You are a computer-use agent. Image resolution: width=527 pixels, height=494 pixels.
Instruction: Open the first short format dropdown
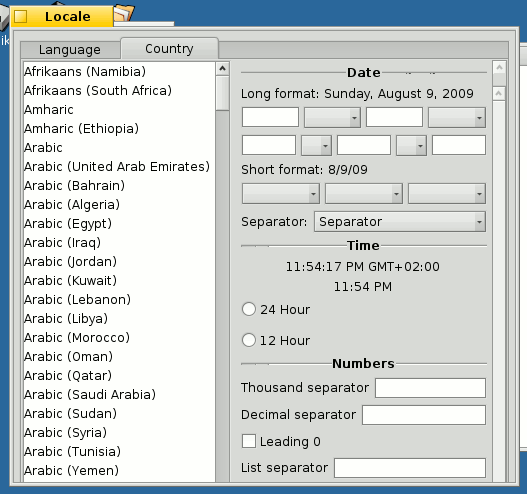point(281,194)
